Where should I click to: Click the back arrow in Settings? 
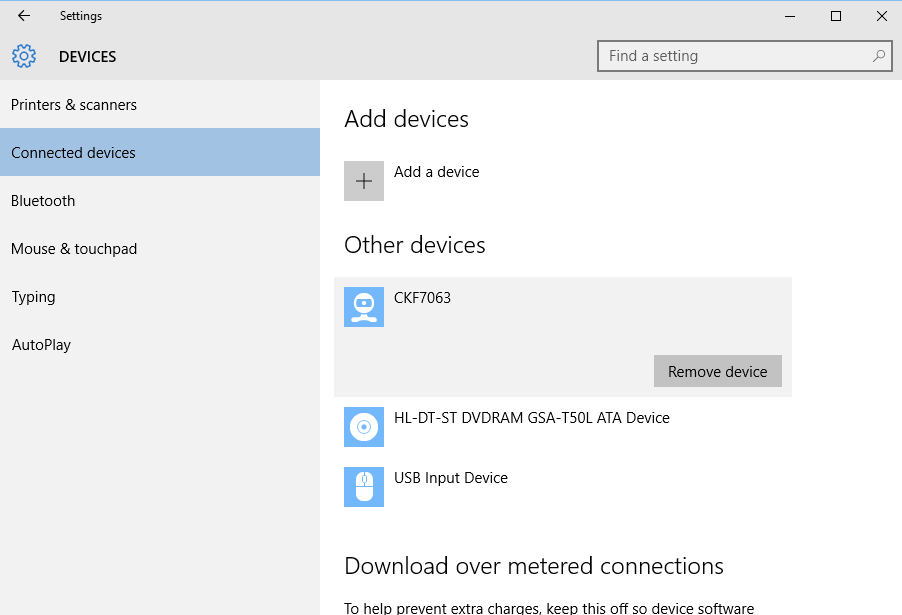(x=24, y=16)
